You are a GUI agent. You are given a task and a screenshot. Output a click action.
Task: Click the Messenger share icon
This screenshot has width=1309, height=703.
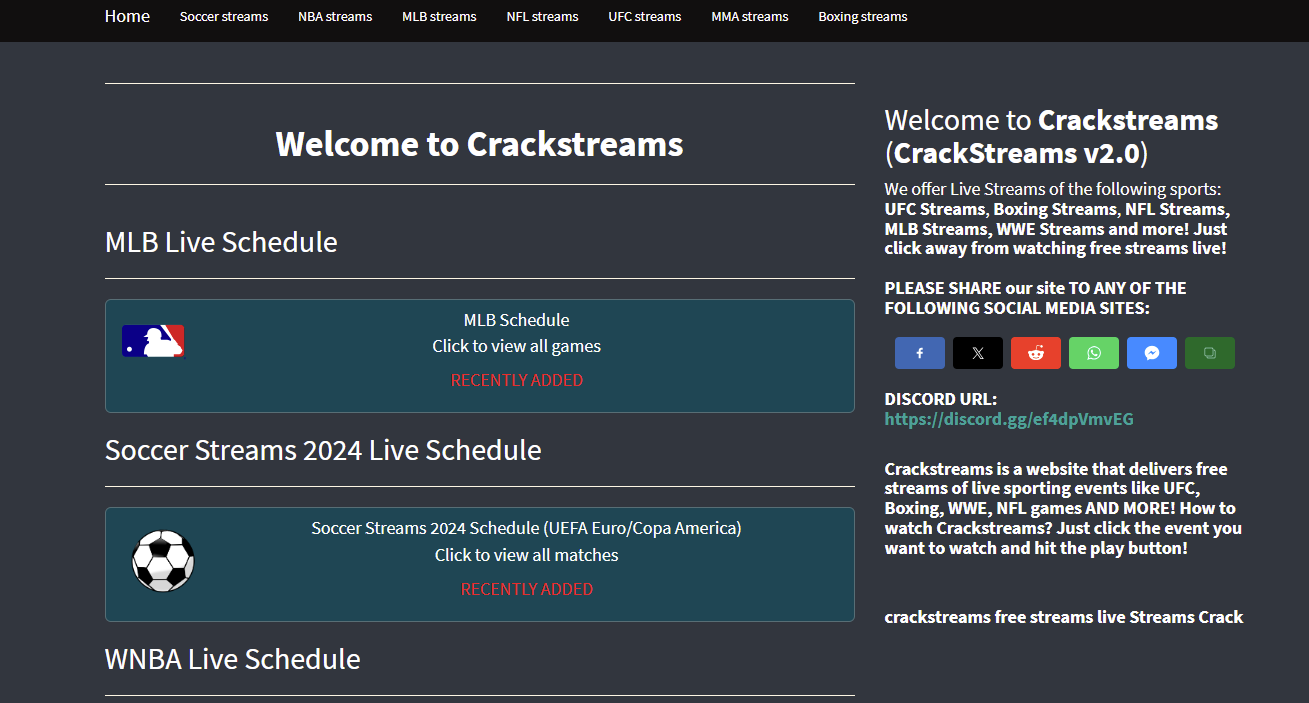coord(1152,353)
